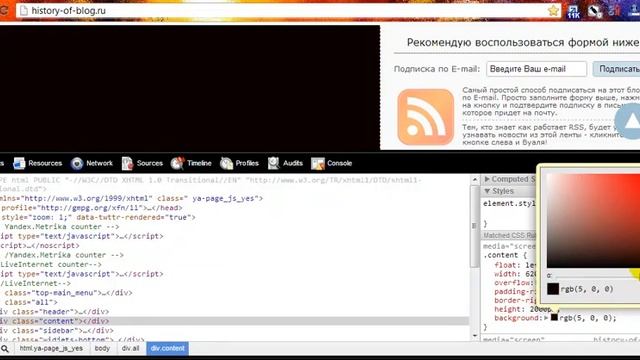Open the Resources panel in DevTools
This screenshot has height=360, width=640.
pos(38,163)
